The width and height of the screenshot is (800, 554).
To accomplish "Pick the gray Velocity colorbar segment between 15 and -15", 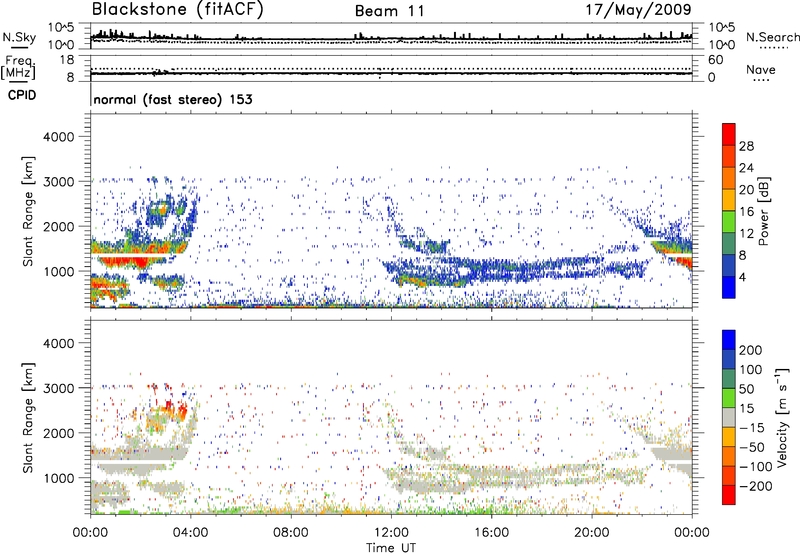I will (729, 417).
